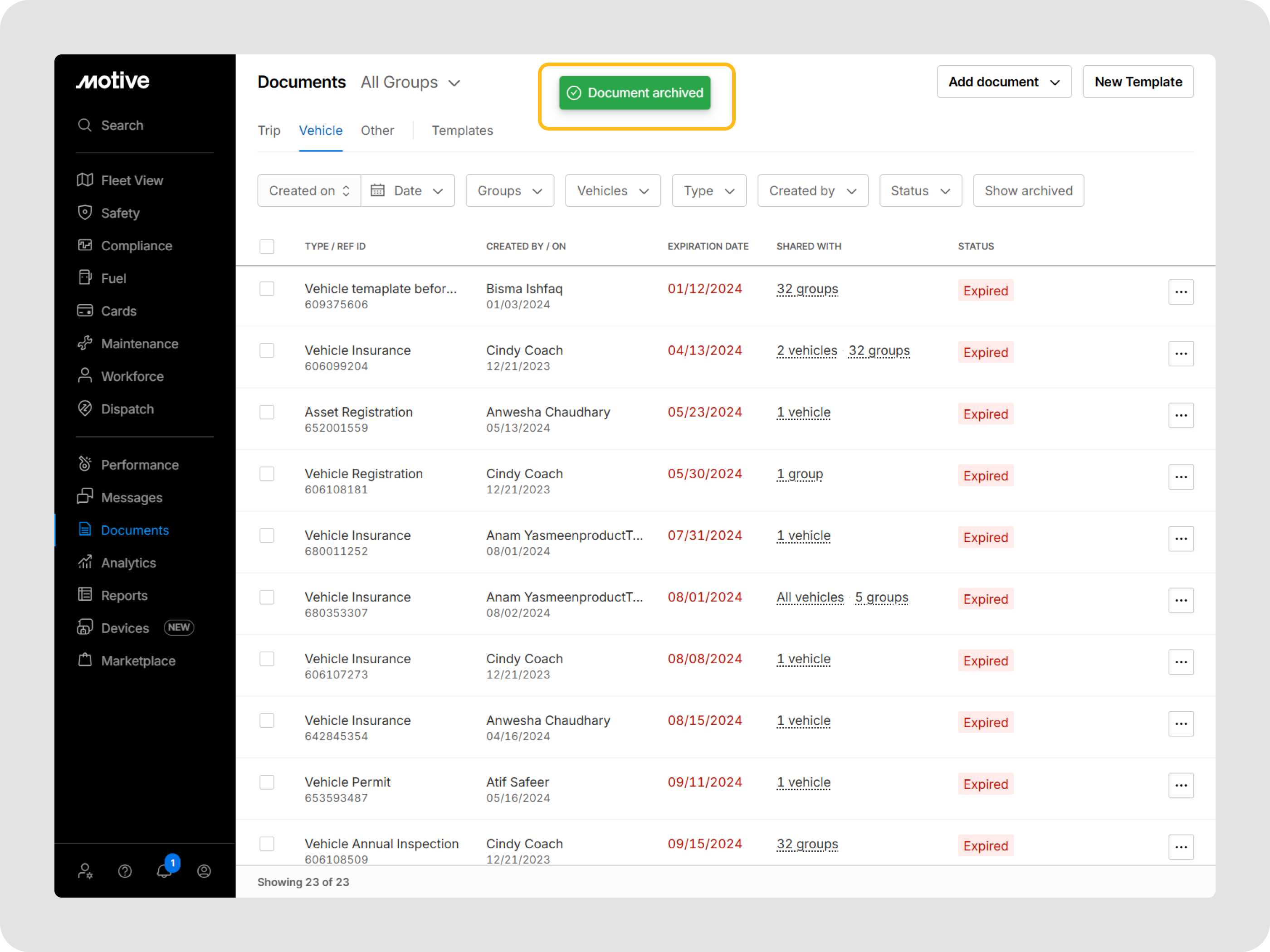The height and width of the screenshot is (952, 1270).
Task: Click the Fleet View map icon
Action: [85, 180]
